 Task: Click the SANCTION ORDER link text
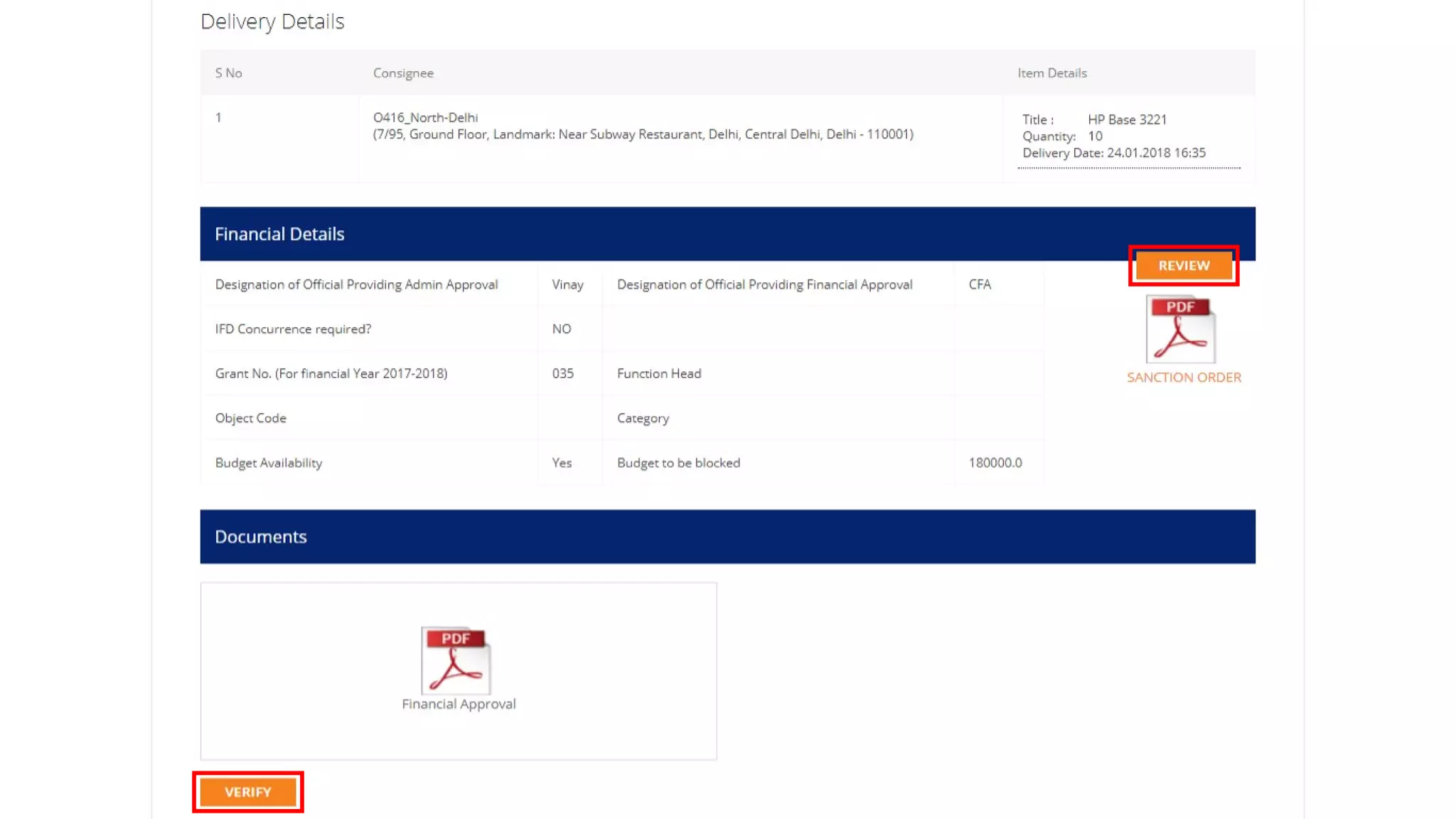point(1184,378)
